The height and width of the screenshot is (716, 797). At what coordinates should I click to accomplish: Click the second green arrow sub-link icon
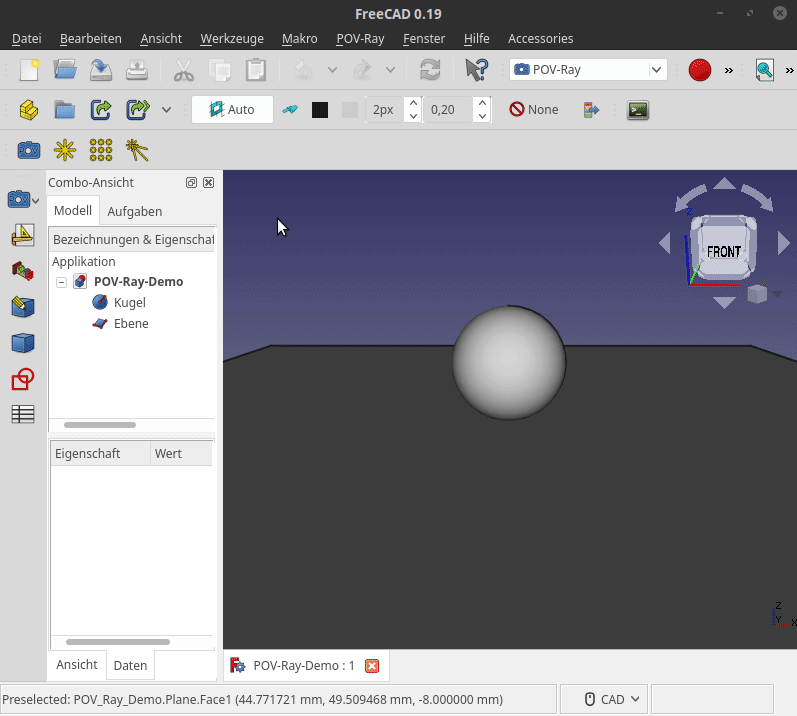[137, 110]
